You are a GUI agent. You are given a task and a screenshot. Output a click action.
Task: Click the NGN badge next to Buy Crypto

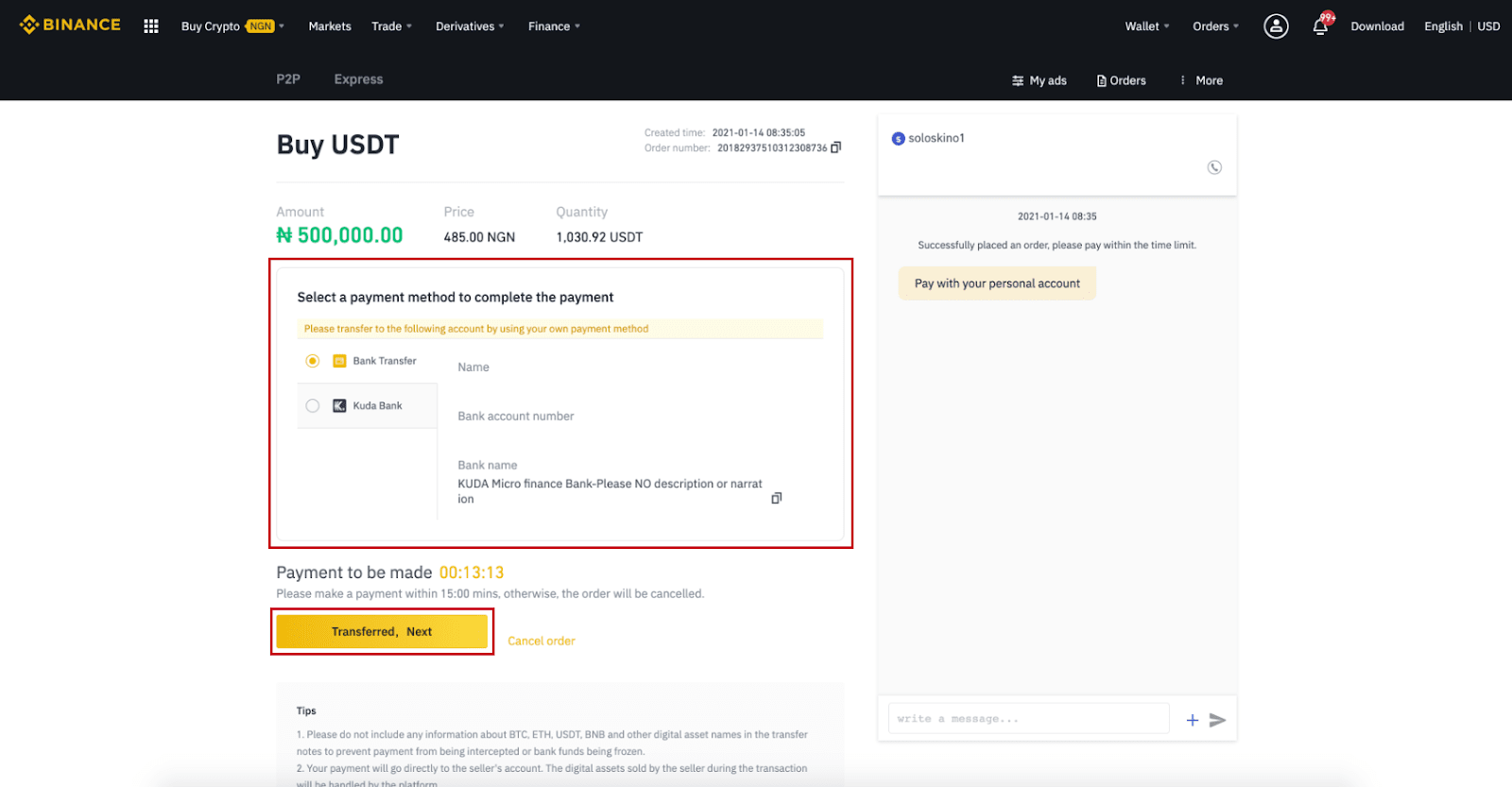pyautogui.click(x=261, y=26)
